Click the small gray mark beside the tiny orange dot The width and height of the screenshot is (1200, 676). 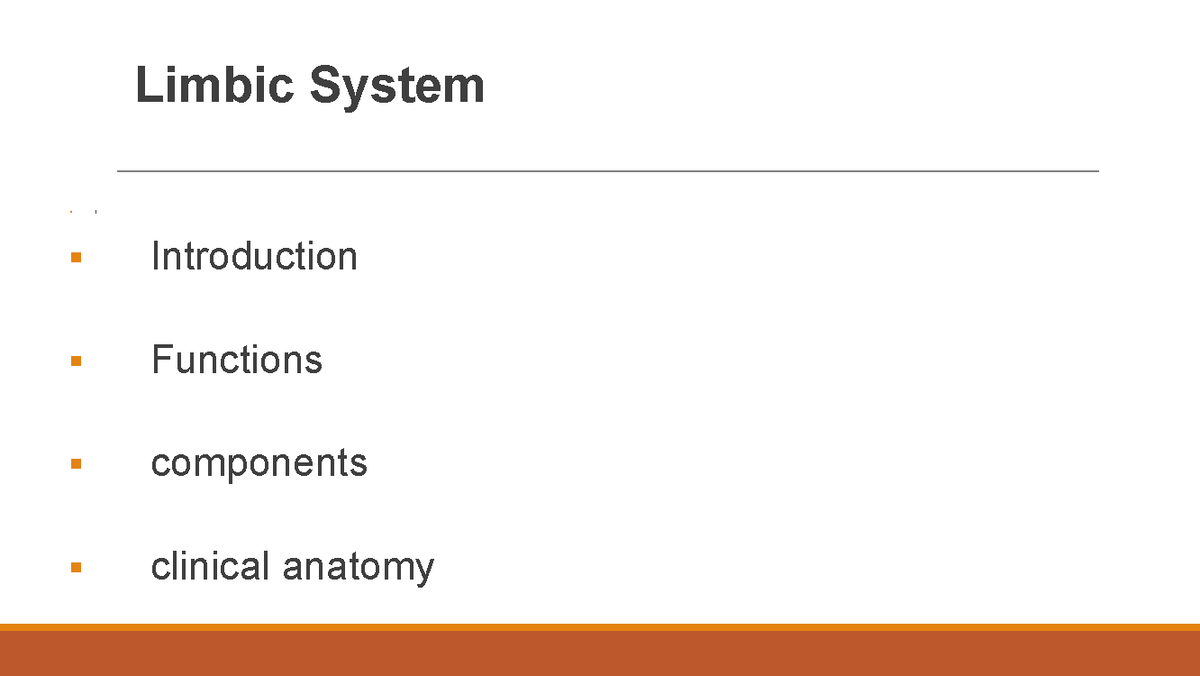click(x=95, y=212)
